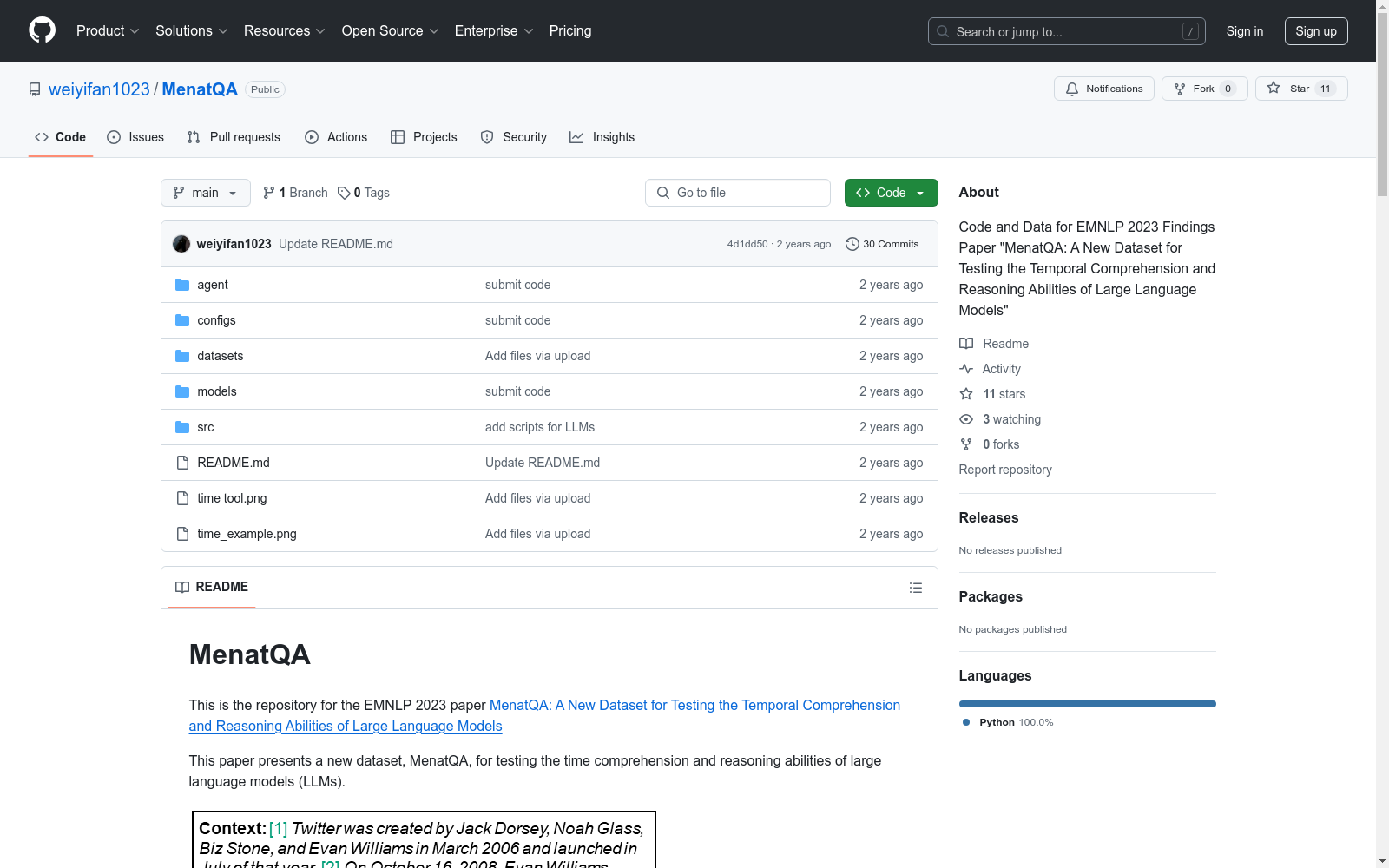Click the datasets folder icon
This screenshot has height=868, width=1389.
coord(182,356)
